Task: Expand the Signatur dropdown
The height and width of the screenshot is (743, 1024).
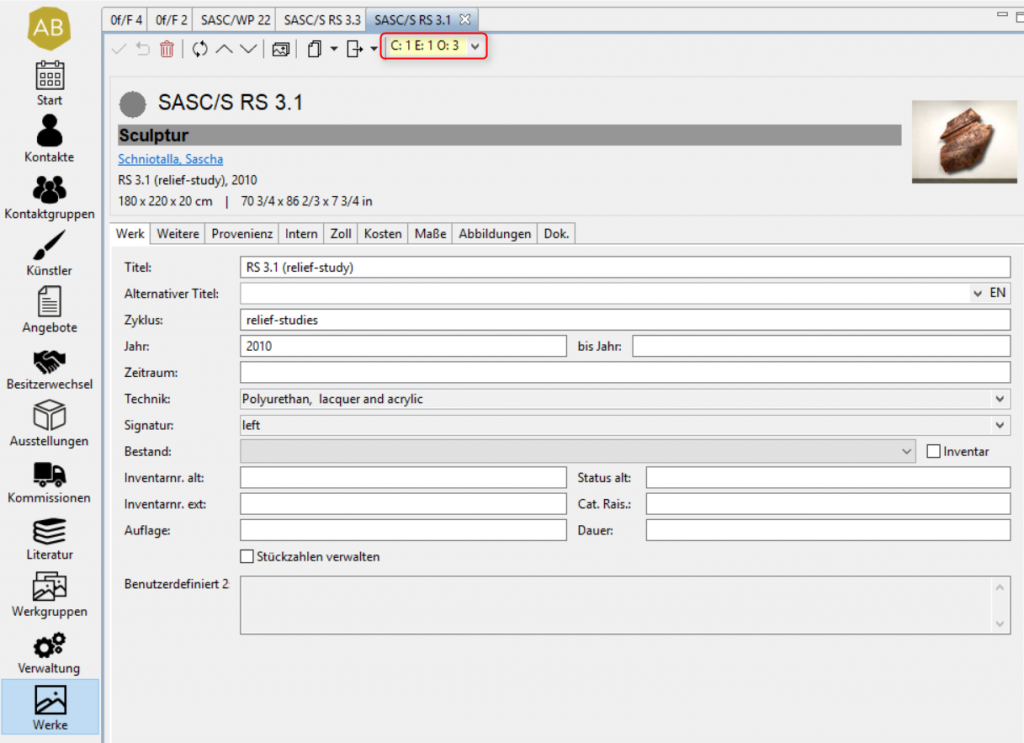Action: coord(999,425)
